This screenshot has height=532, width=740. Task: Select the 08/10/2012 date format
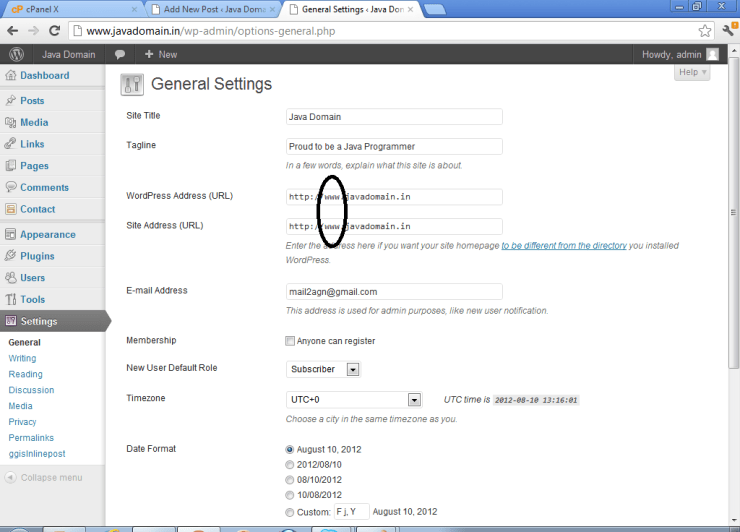click(290, 480)
